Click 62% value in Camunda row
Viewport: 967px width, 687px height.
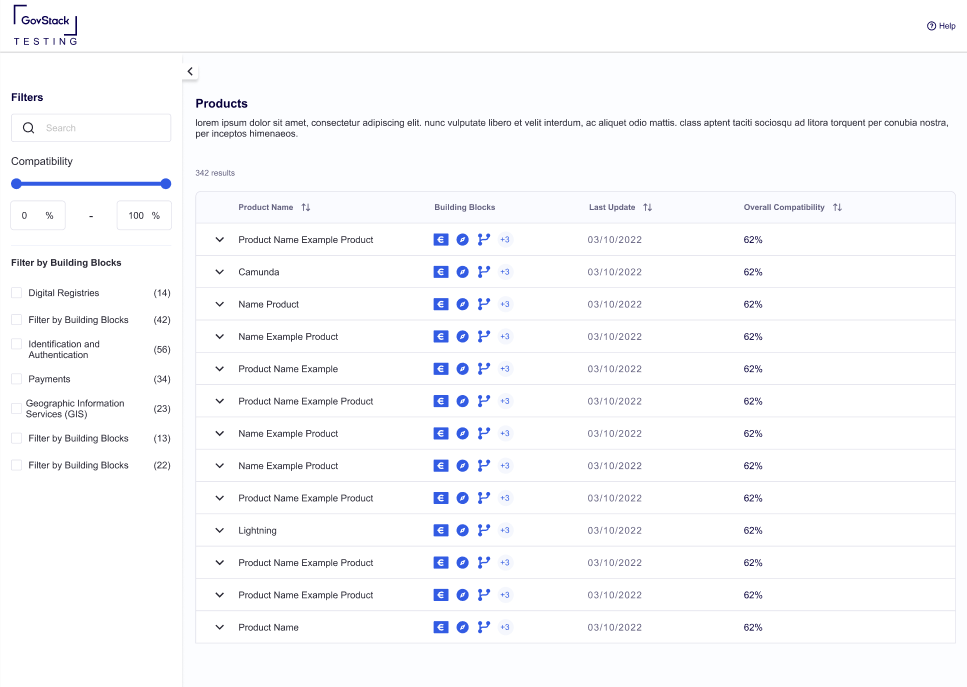pos(753,272)
